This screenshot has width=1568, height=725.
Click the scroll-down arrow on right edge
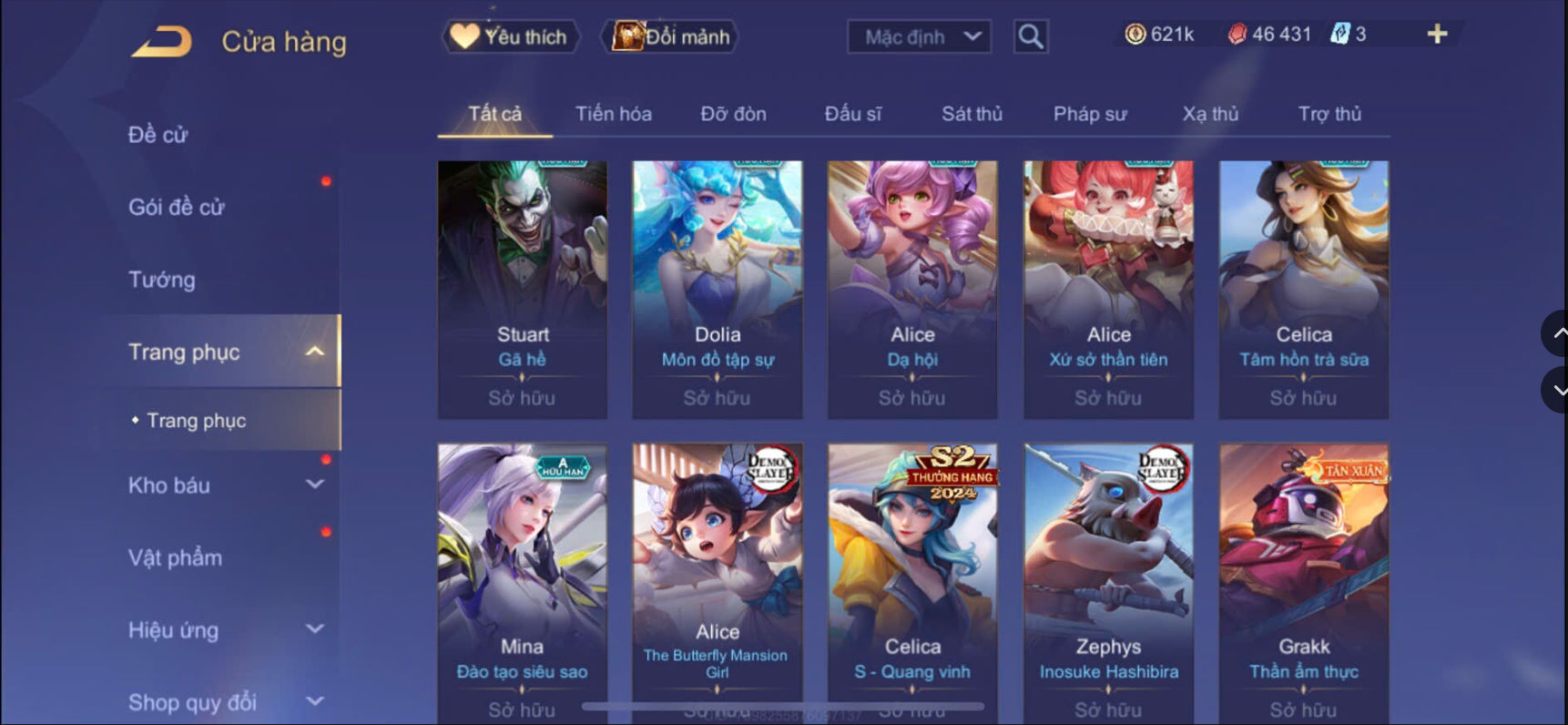[x=1557, y=390]
